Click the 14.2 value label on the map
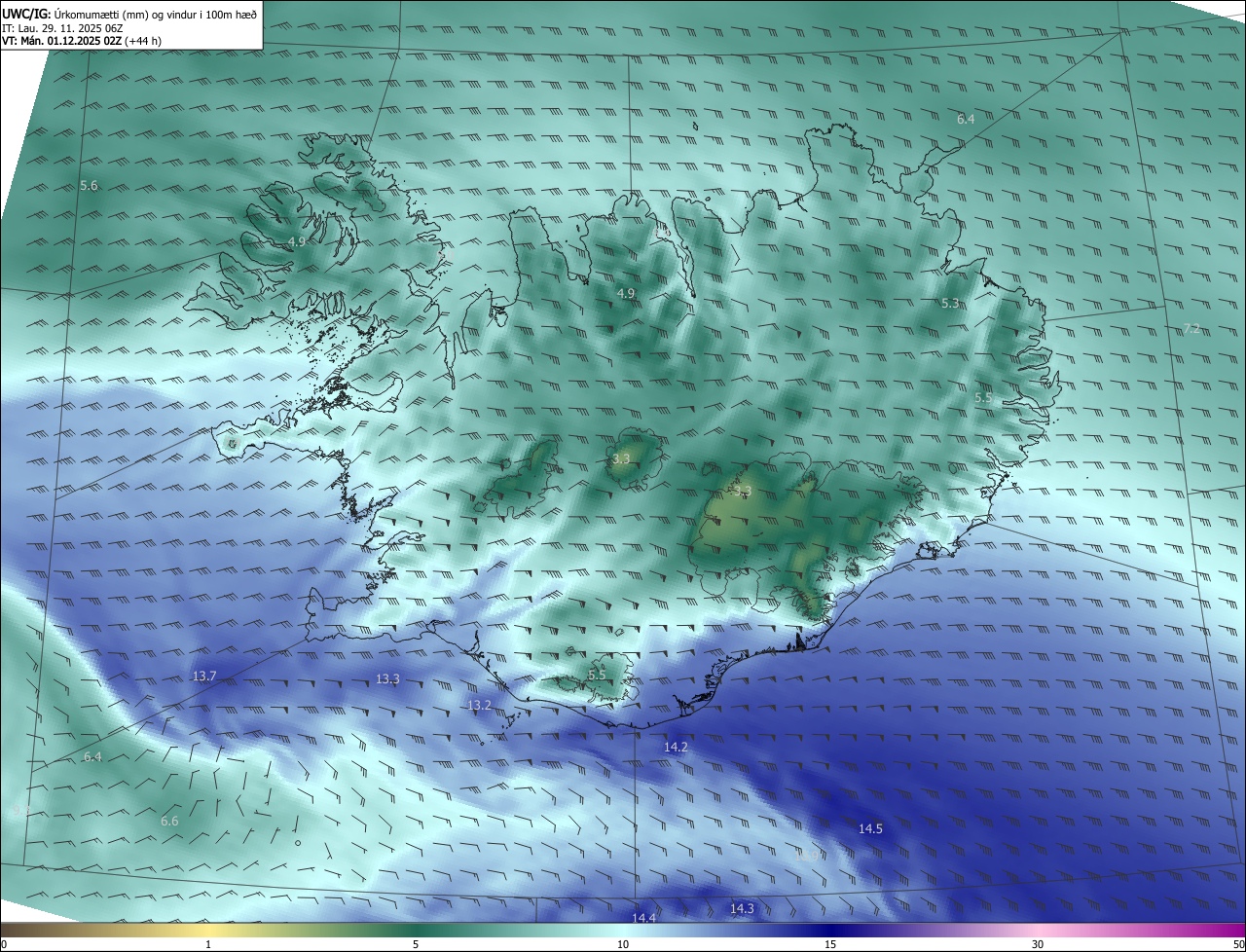The height and width of the screenshot is (952, 1246). coord(676,747)
